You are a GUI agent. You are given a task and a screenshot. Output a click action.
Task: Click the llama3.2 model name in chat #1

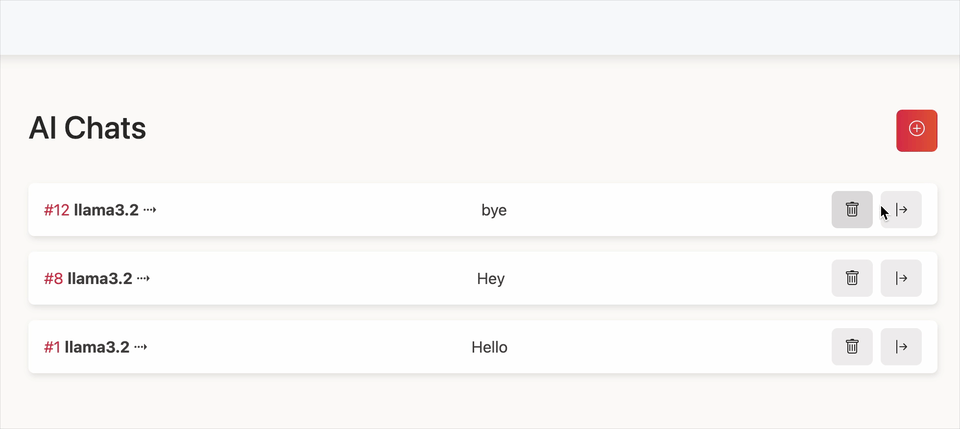coord(97,347)
